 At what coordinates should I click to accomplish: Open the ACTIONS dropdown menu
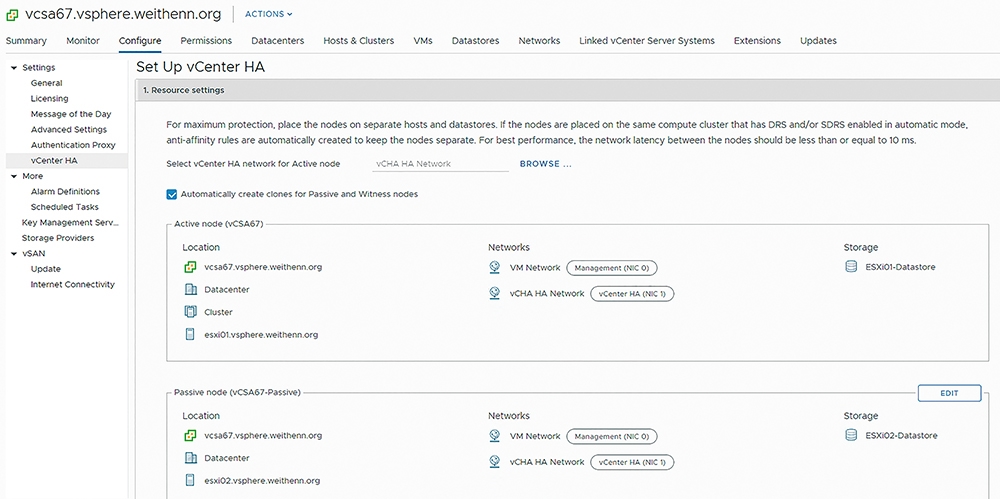pos(268,14)
